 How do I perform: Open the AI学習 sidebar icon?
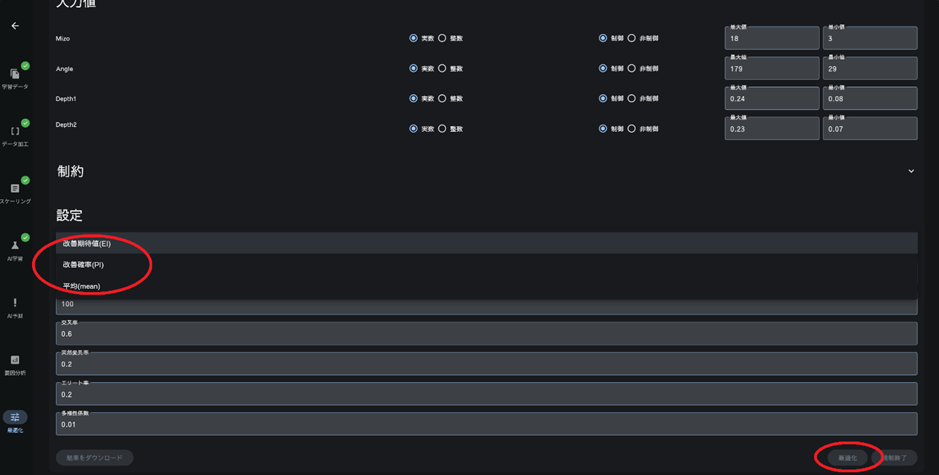[15, 246]
